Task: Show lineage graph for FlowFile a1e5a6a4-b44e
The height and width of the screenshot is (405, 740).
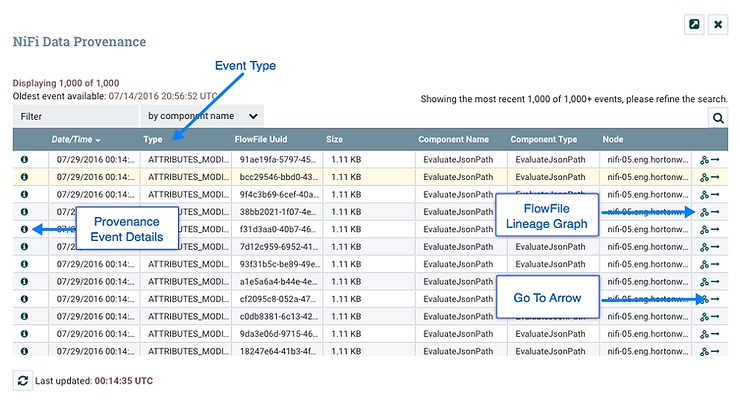Action: pyautogui.click(x=704, y=282)
